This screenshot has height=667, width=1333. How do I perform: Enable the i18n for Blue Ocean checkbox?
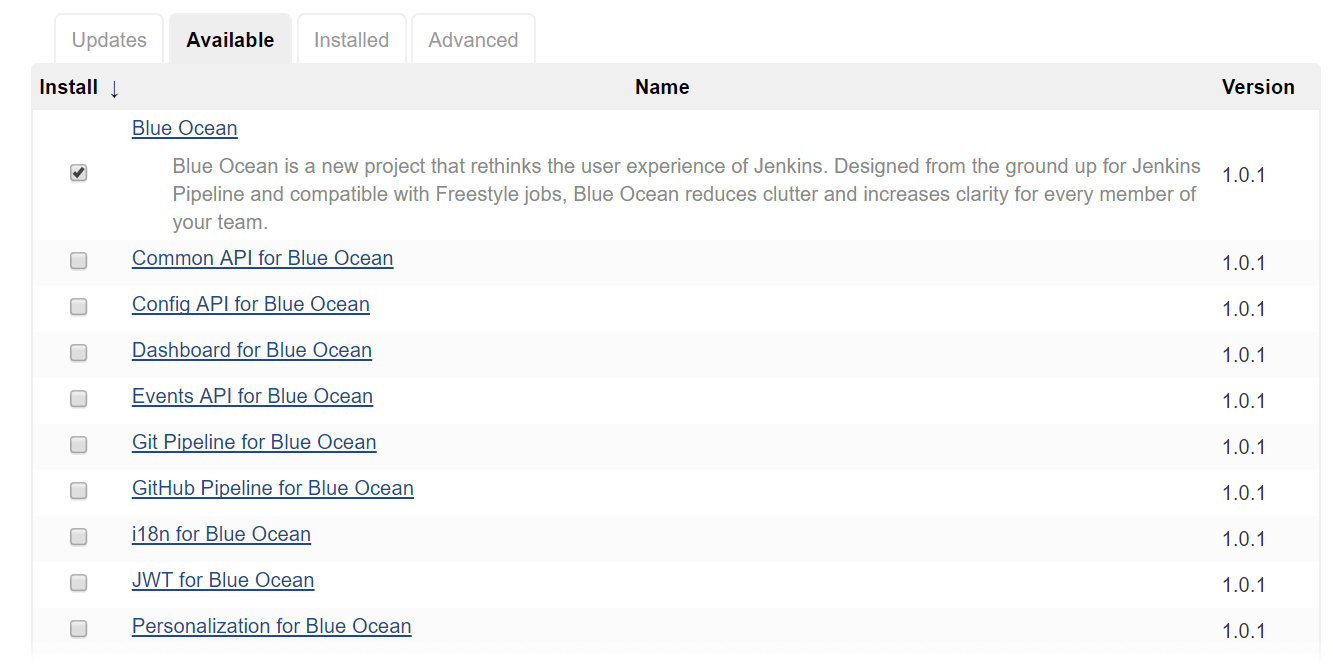pos(78,537)
